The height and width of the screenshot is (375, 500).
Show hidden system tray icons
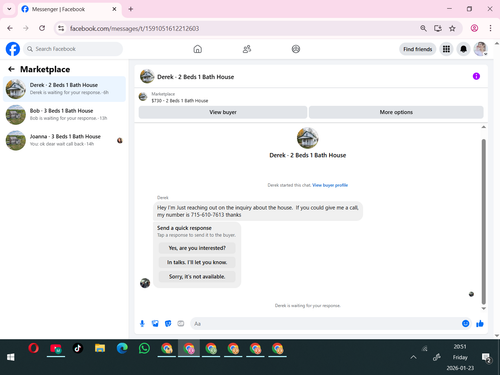pyautogui.click(x=413, y=357)
